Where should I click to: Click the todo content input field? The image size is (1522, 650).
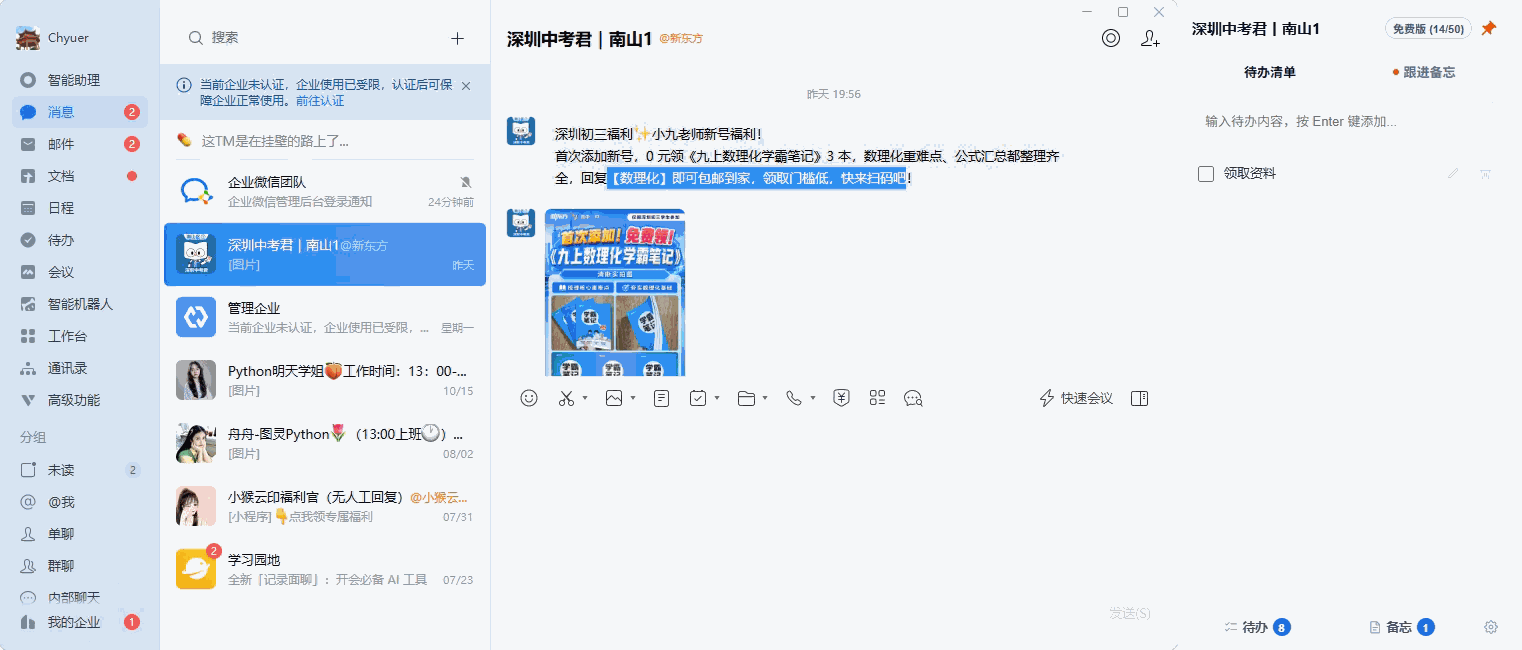pyautogui.click(x=1345, y=121)
